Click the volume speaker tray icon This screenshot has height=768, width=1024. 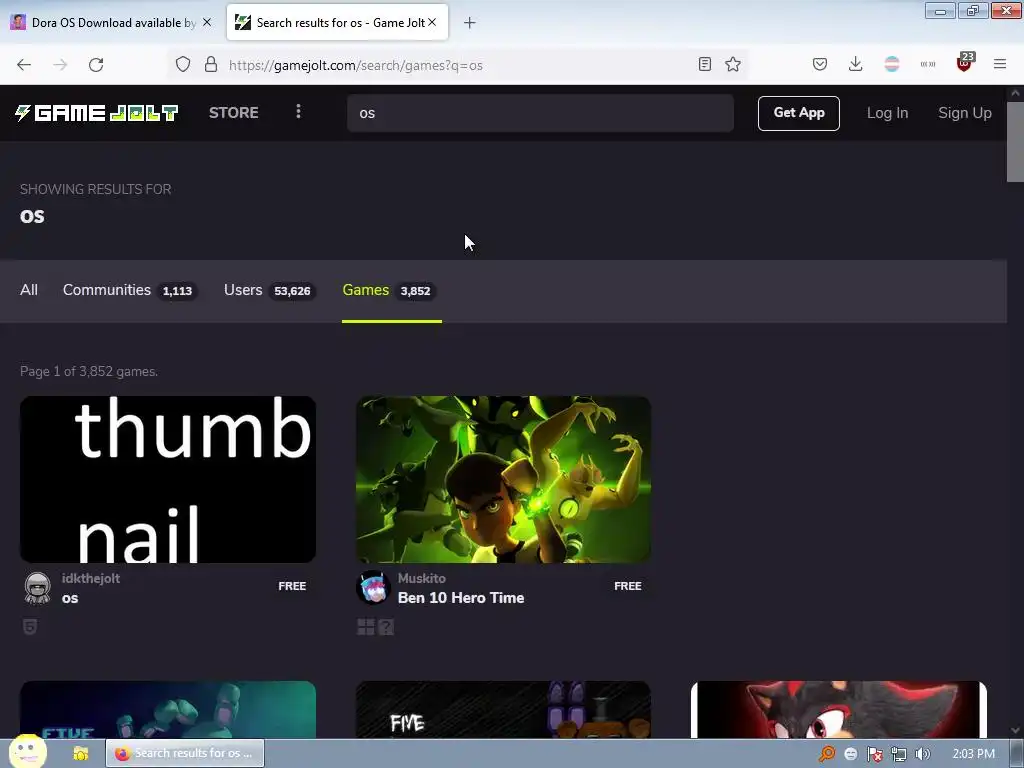click(922, 754)
